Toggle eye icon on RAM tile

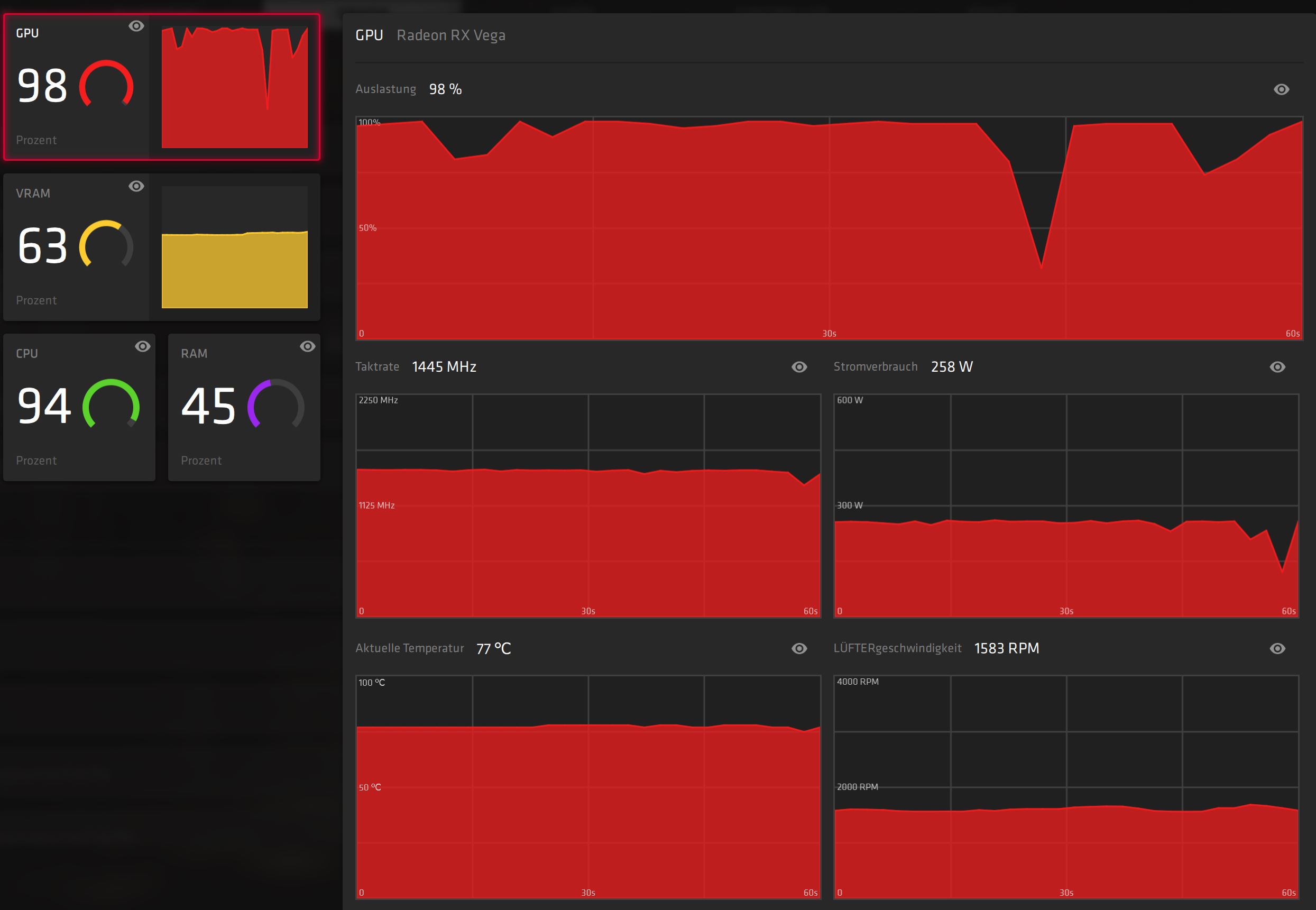click(307, 347)
